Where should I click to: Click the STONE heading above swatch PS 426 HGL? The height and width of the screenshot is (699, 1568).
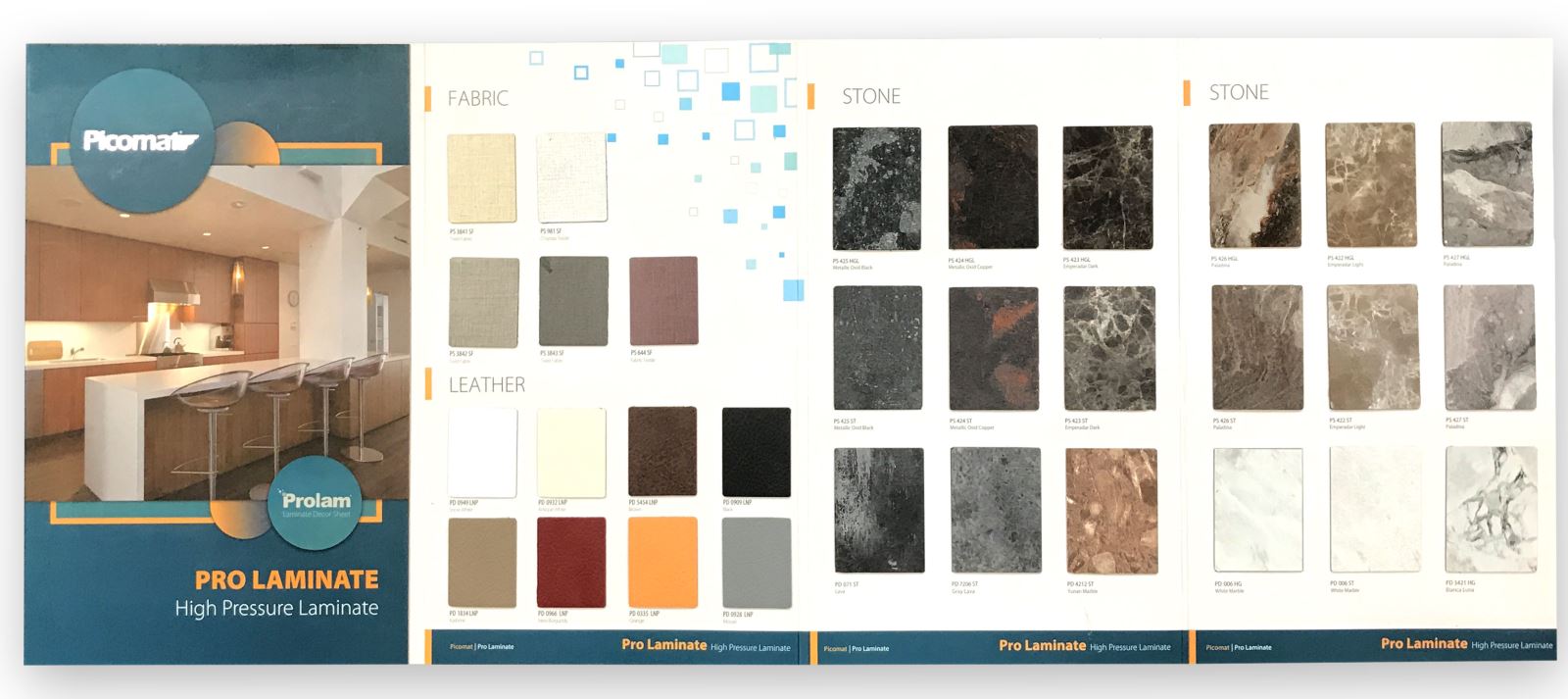click(x=1239, y=92)
